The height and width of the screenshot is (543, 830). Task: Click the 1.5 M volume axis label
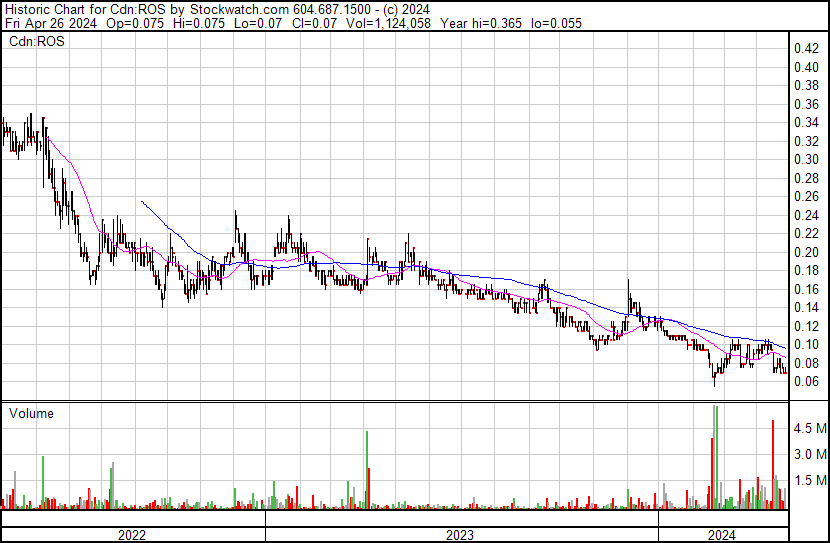810,481
